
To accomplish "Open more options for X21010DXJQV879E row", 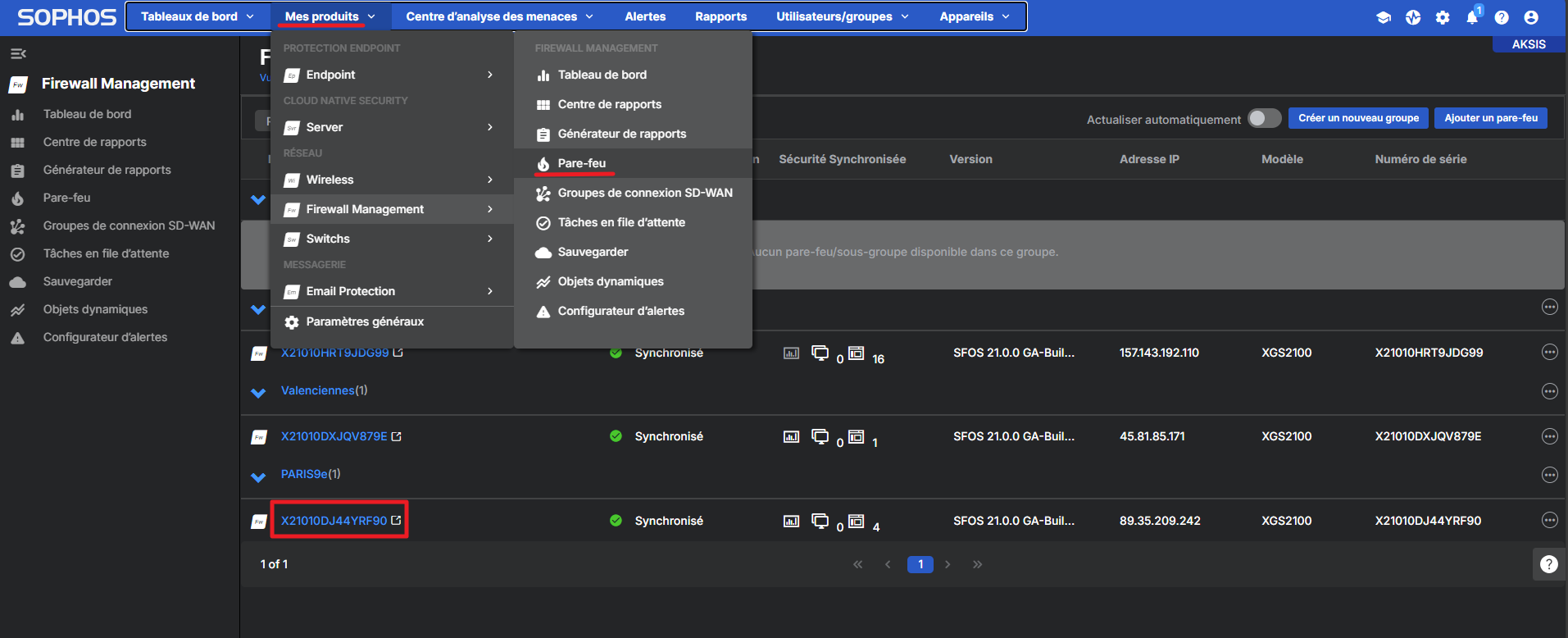I will click(x=1549, y=436).
